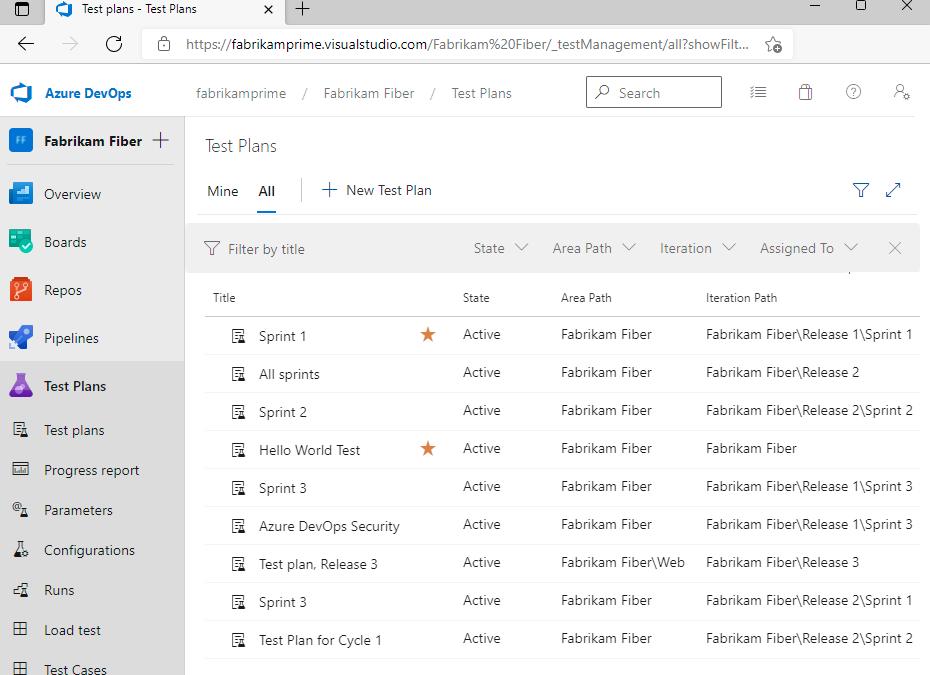Click the site lock icon in address bar
The image size is (930, 675).
pos(164,44)
